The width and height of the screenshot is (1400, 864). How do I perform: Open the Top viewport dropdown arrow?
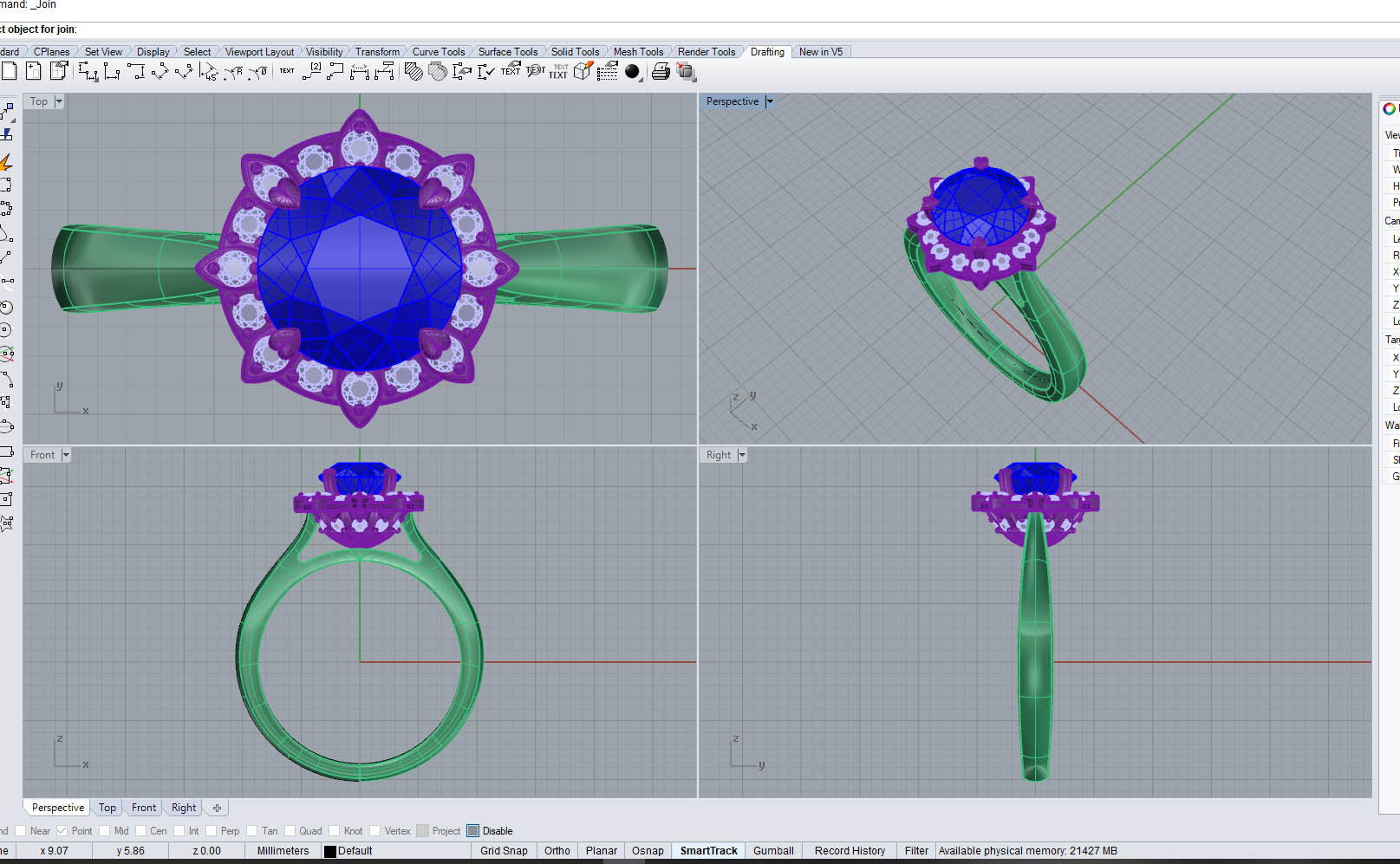[59, 101]
